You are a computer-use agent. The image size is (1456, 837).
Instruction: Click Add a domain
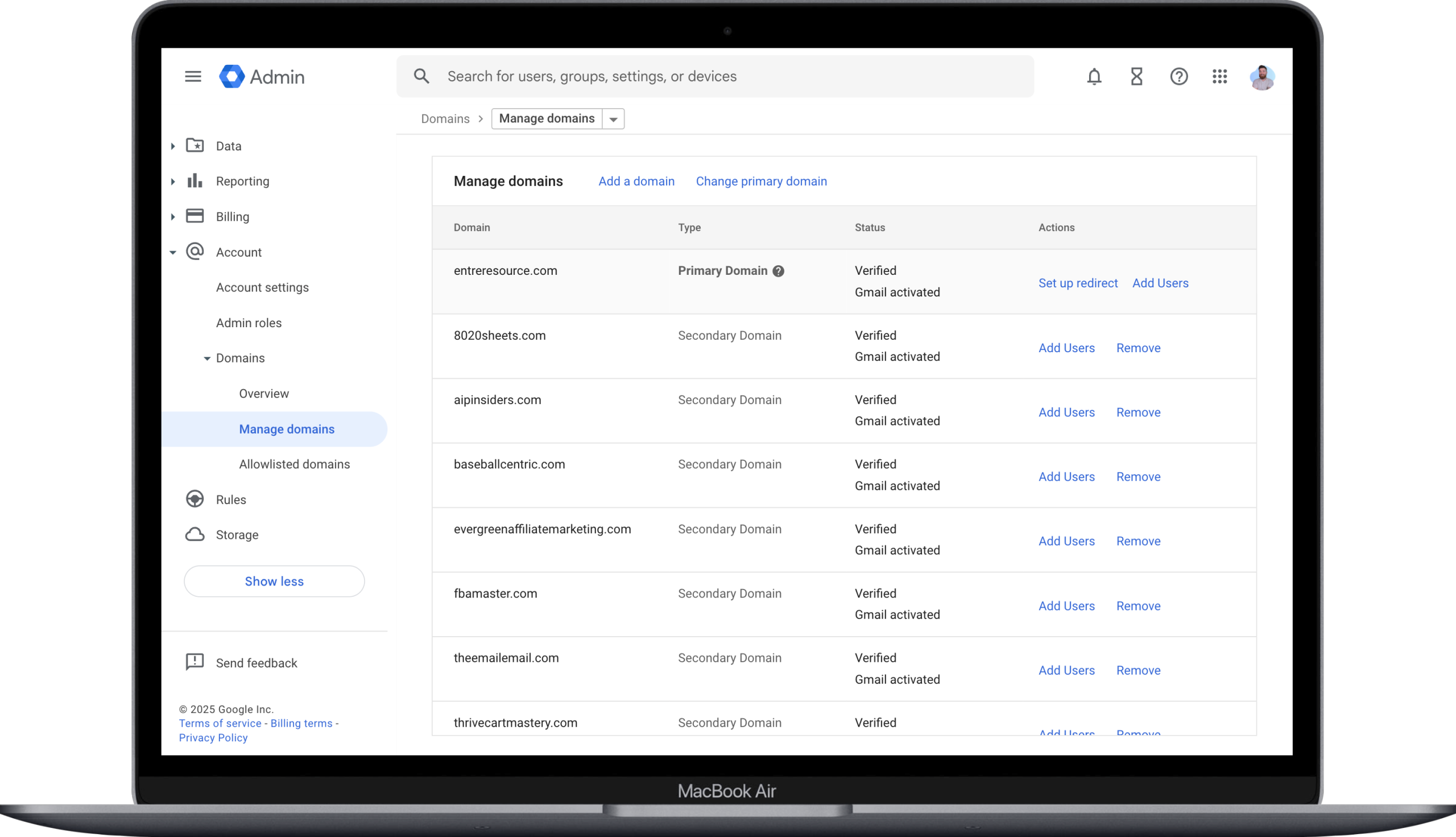[x=636, y=181]
